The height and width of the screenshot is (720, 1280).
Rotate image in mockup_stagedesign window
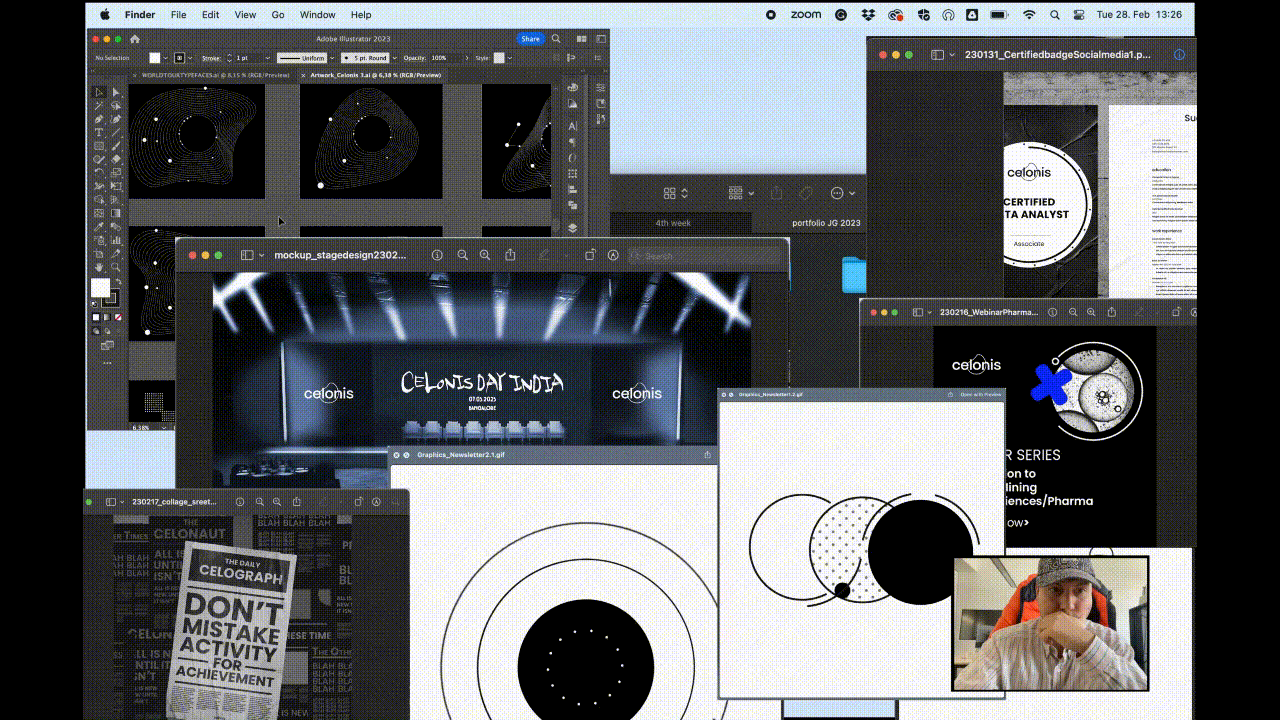(589, 255)
